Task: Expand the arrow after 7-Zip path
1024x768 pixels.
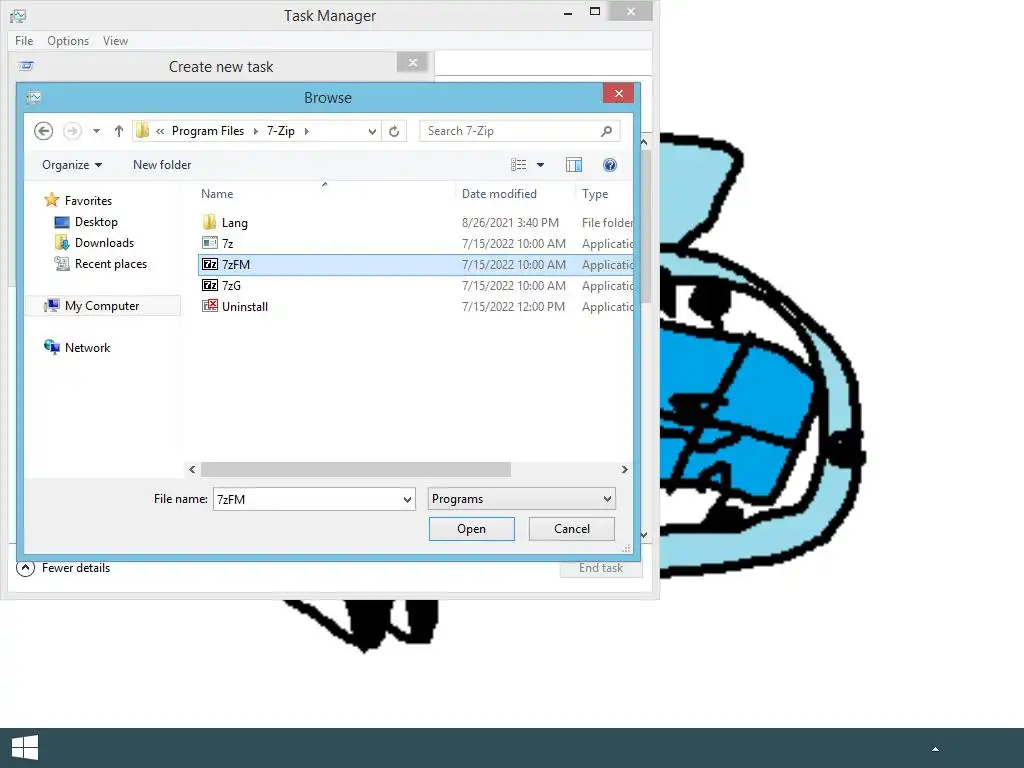Action: tap(306, 131)
